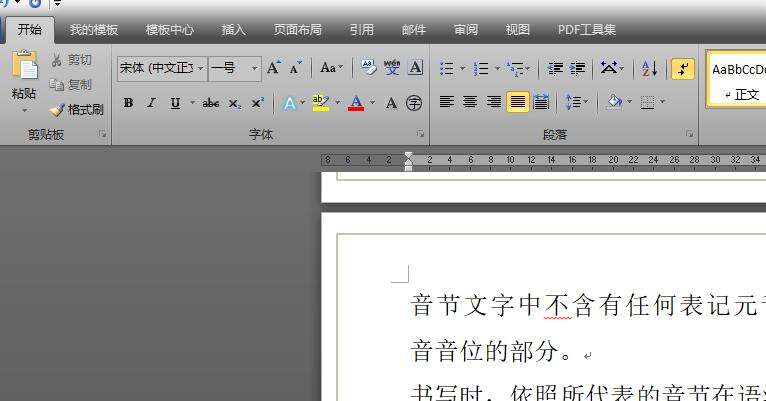Open the 引用 tab

(362, 30)
